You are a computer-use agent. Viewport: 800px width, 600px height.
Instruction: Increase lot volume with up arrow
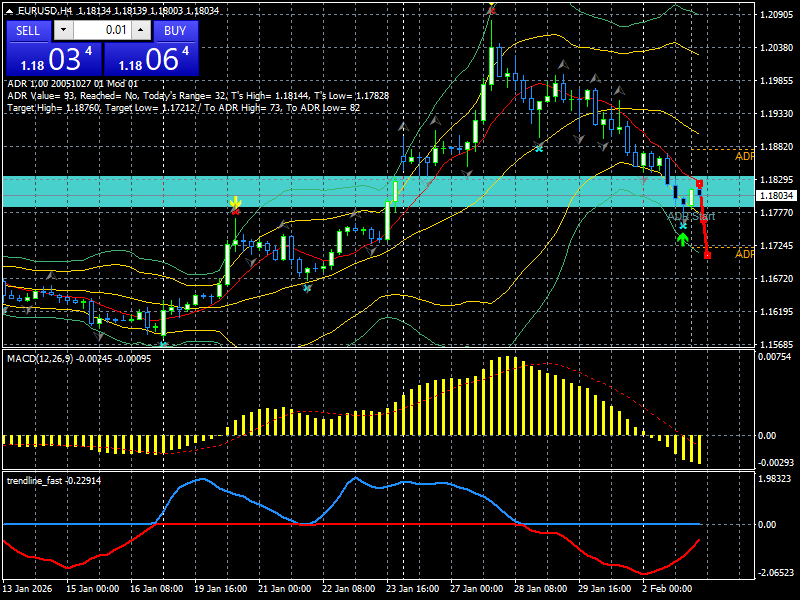(141, 30)
